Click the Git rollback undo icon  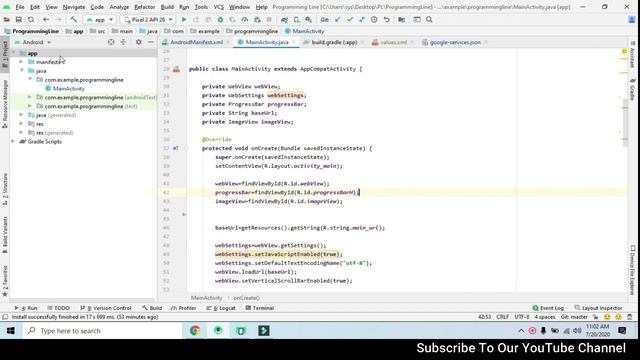click(x=386, y=20)
